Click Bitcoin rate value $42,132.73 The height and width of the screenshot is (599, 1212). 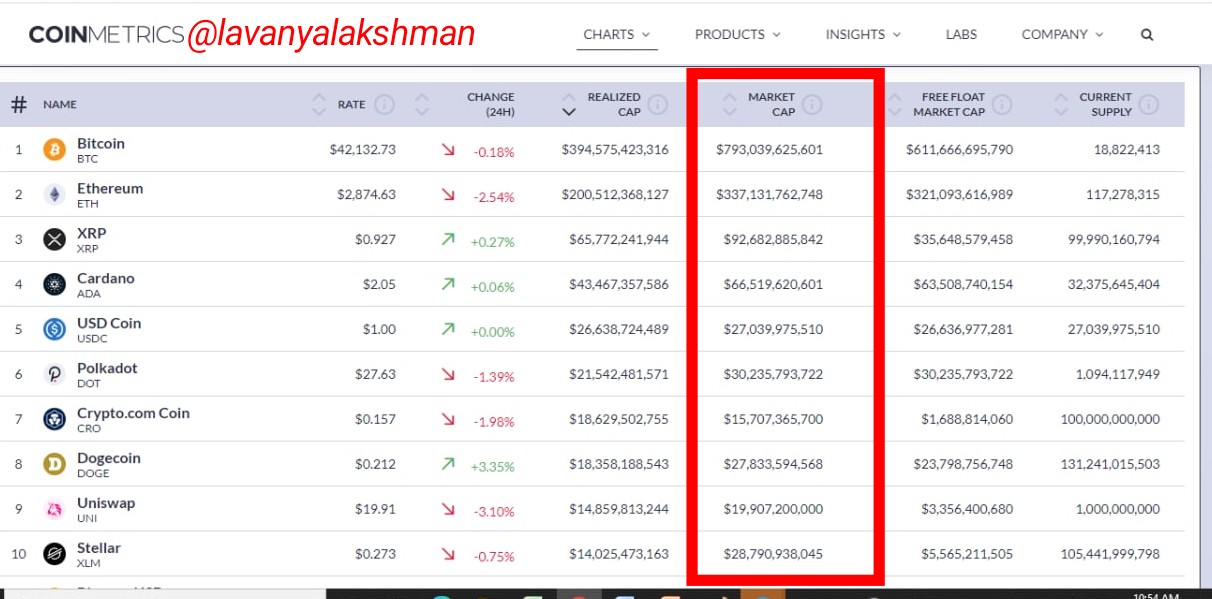coord(362,150)
